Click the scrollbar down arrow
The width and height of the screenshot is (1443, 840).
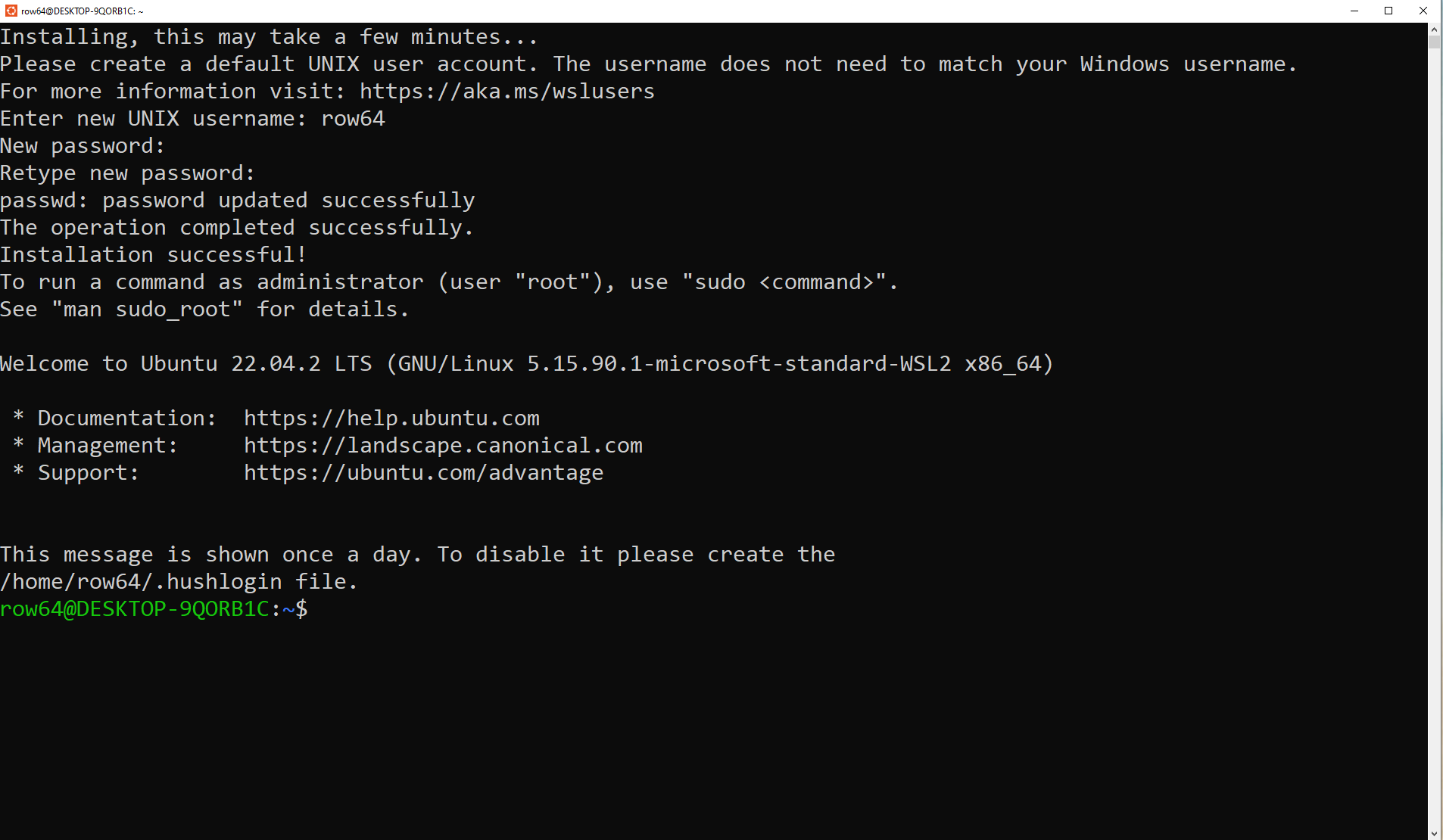[x=1434, y=833]
